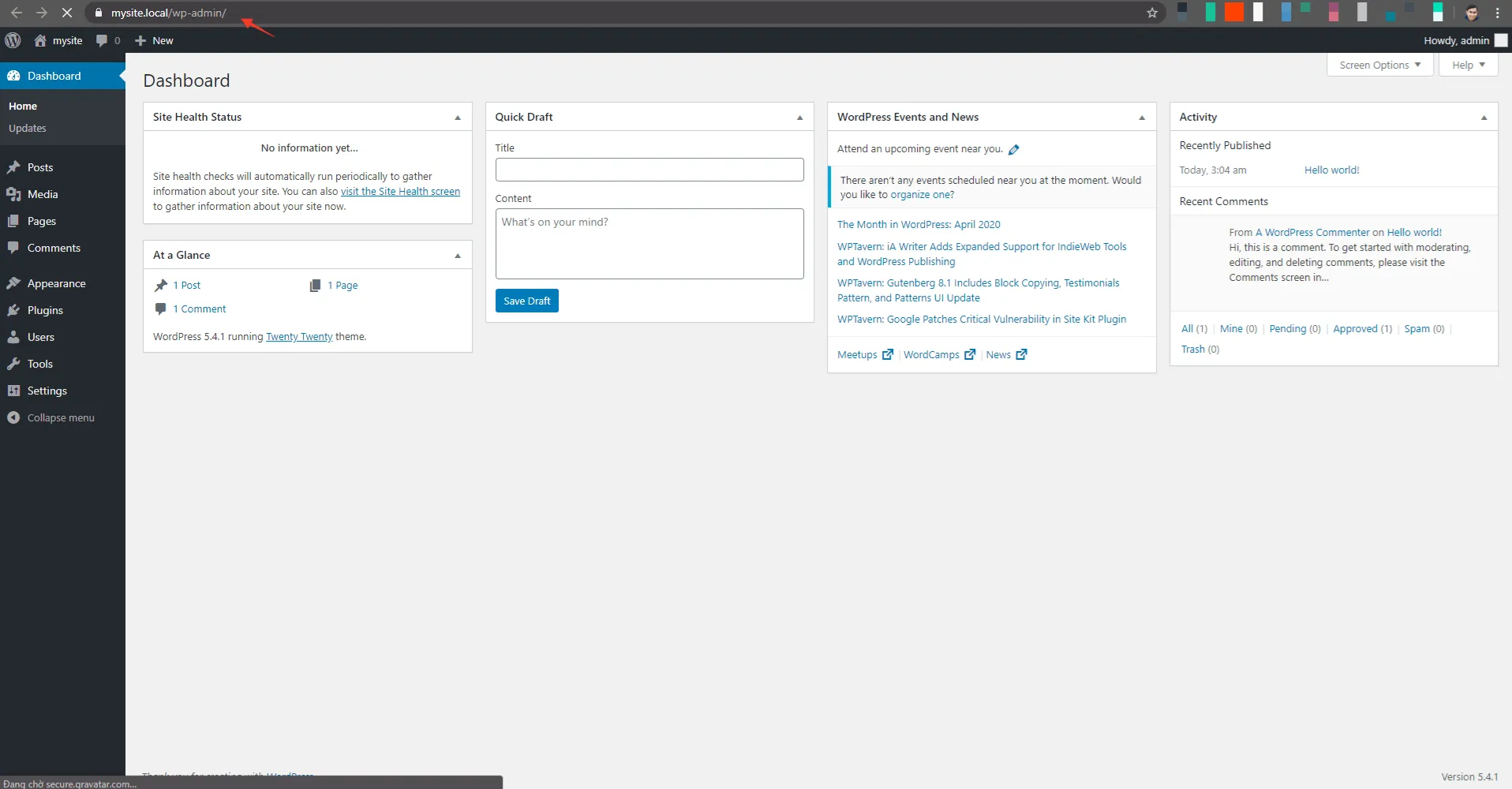The height and width of the screenshot is (789, 1512).
Task: Click Howdy, admin account menu
Action: 1465,40
